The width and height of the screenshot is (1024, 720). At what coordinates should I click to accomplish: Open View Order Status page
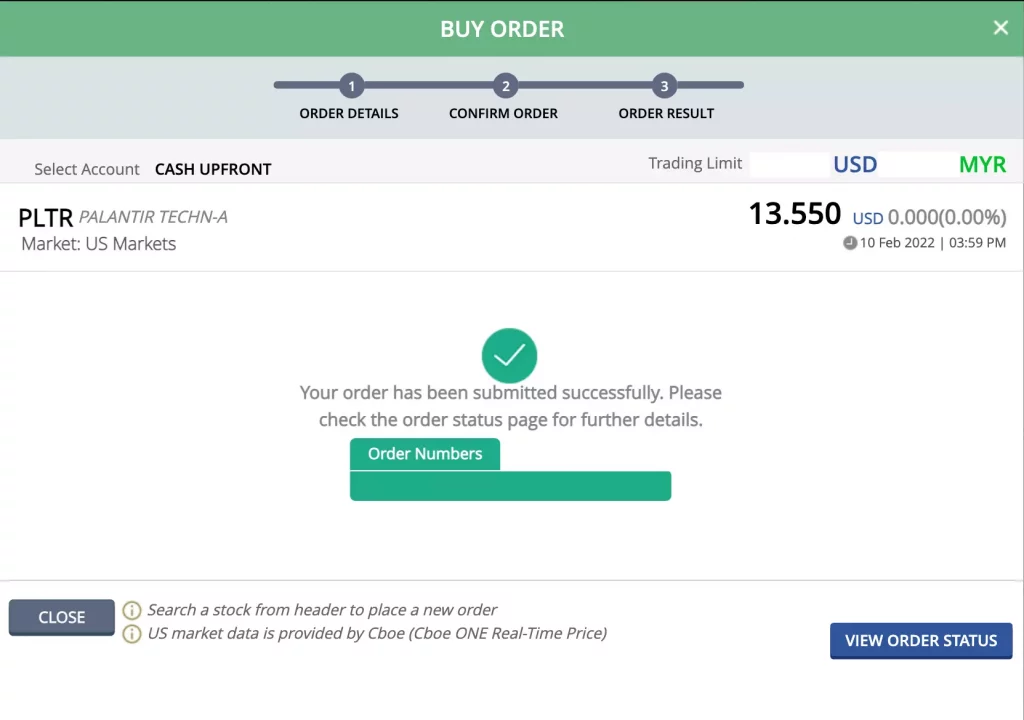coord(920,641)
